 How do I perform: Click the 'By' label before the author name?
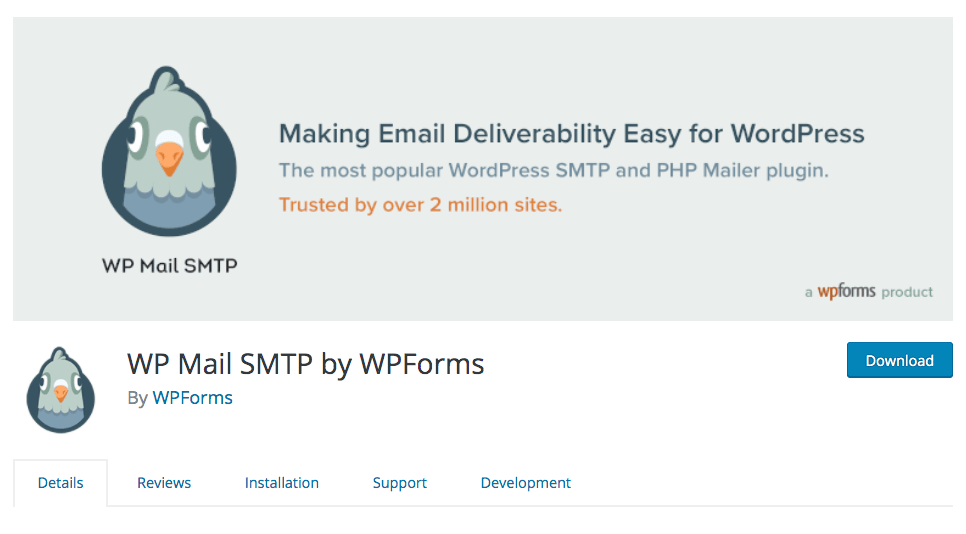point(137,398)
